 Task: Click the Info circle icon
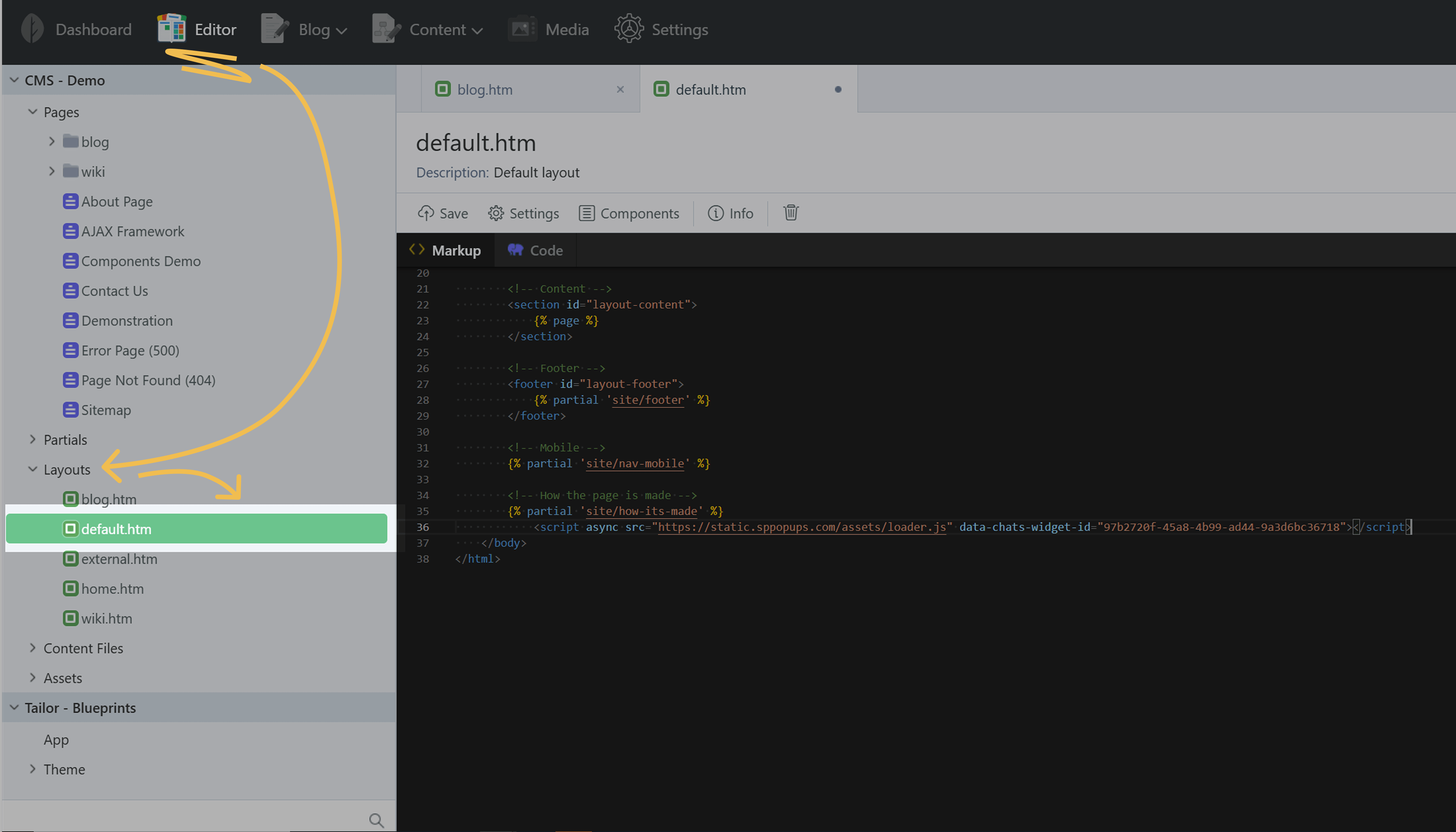click(x=715, y=213)
